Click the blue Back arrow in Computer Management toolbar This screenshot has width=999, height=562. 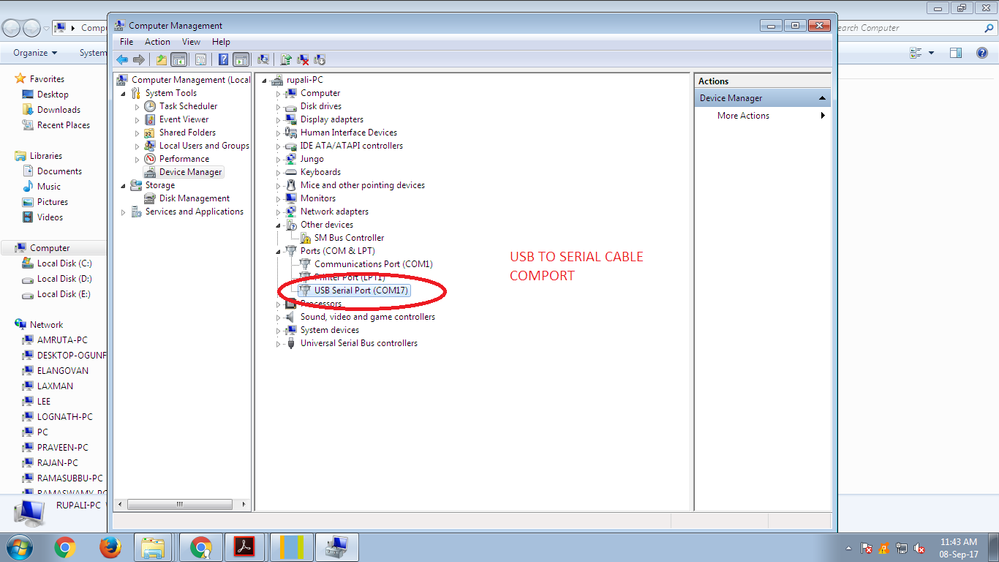(122, 60)
